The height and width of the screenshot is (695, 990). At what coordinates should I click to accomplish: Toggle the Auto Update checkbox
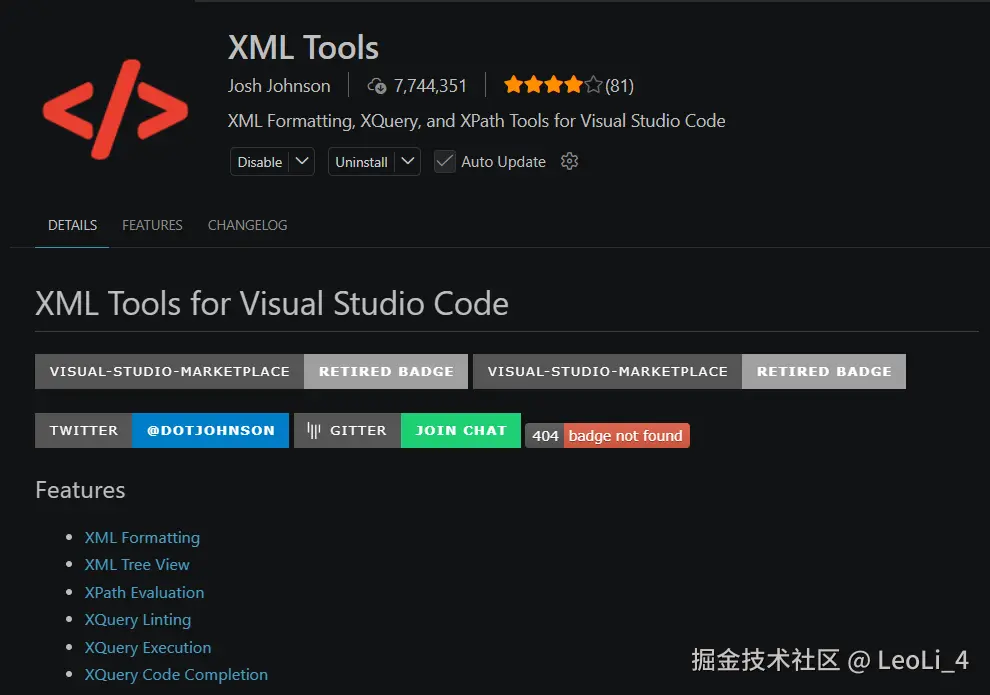tap(444, 162)
